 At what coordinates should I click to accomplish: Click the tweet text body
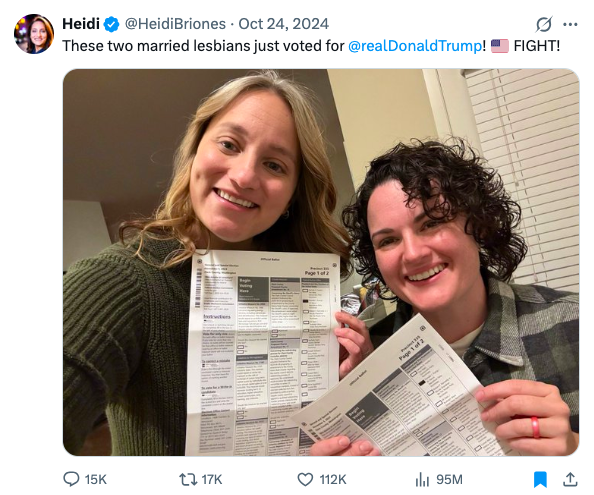(x=311, y=46)
